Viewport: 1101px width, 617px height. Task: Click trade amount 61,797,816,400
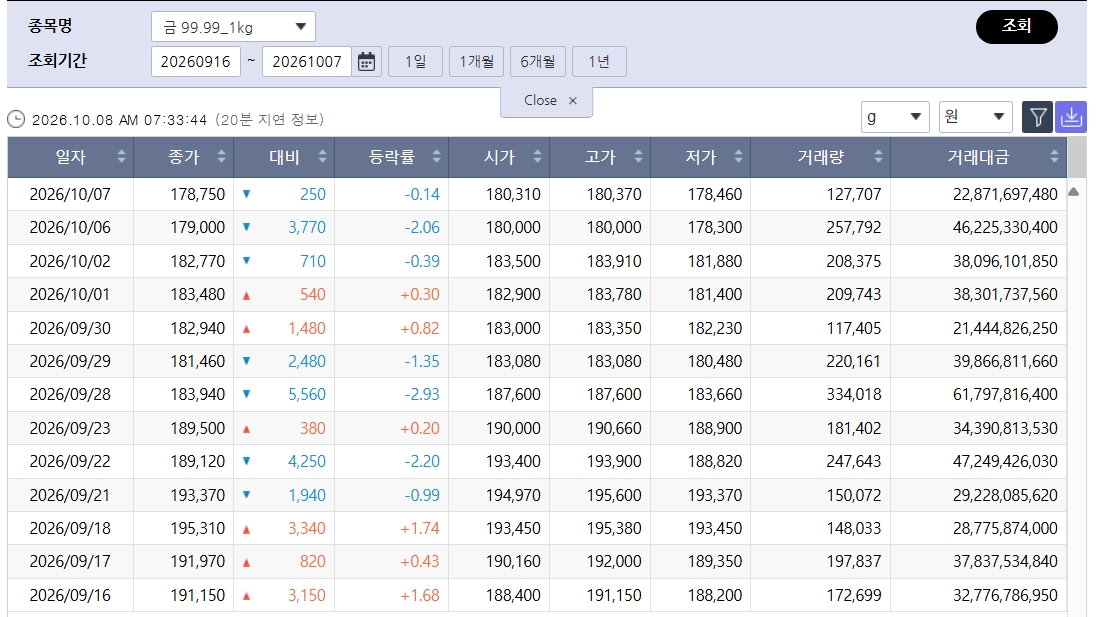pos(1005,394)
